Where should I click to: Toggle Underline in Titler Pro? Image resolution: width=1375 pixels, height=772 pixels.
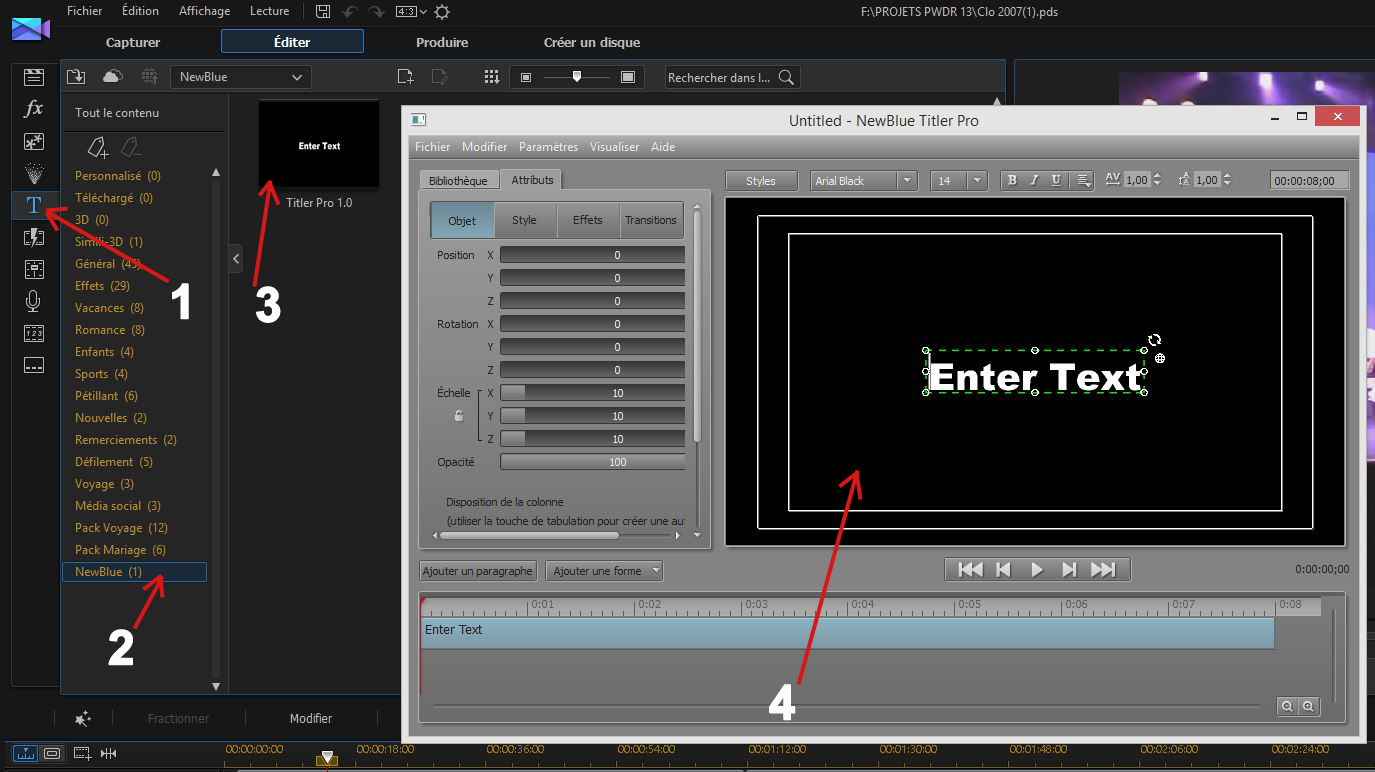click(x=1057, y=180)
